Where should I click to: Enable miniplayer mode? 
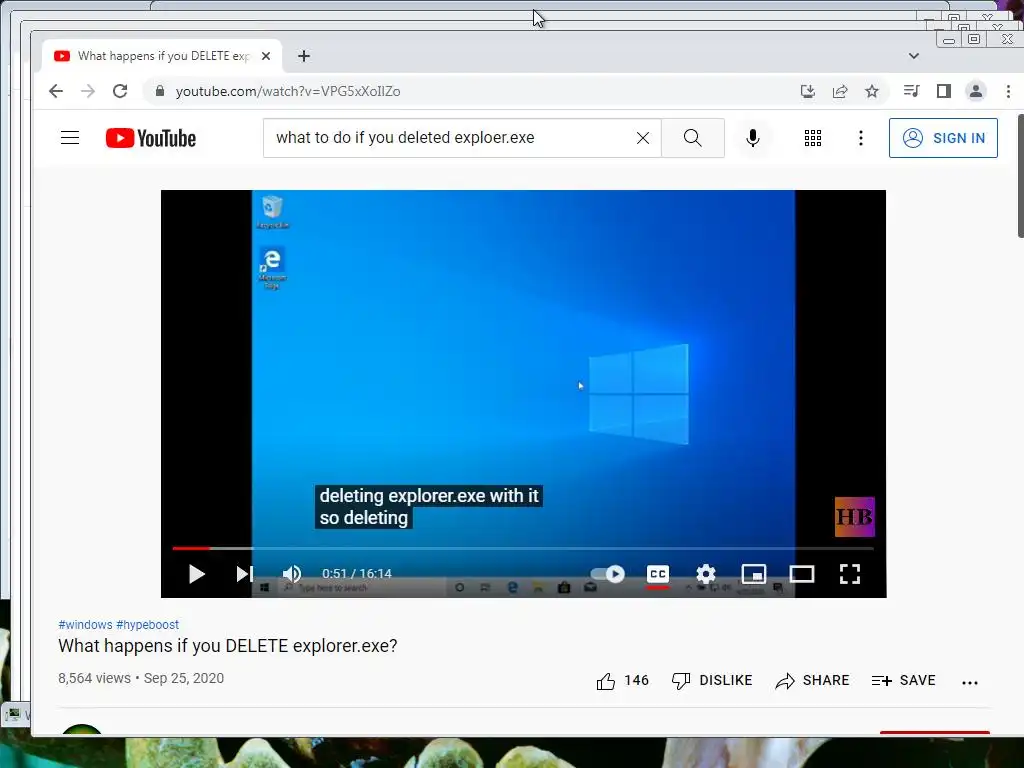click(754, 574)
